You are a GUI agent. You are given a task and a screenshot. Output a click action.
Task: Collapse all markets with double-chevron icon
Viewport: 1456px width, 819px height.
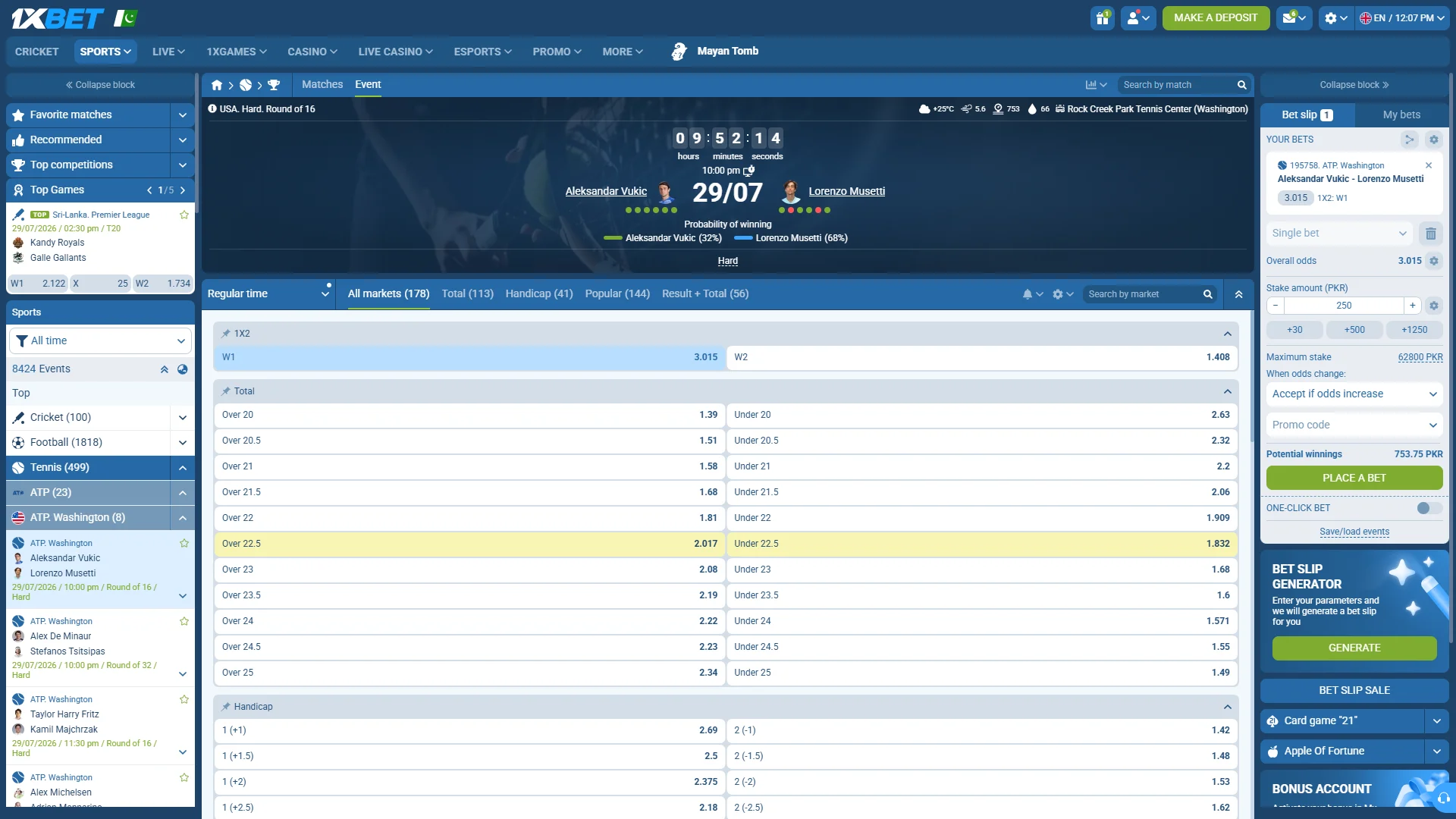pyautogui.click(x=1238, y=294)
